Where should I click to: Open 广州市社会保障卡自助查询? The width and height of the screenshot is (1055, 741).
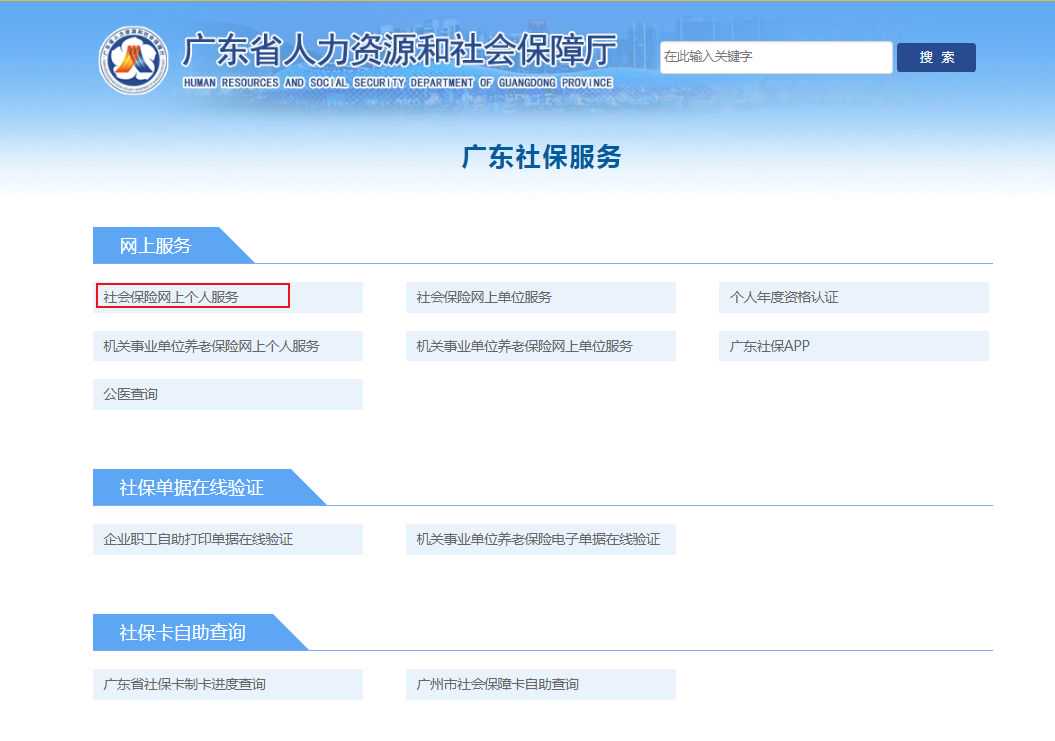(x=498, y=684)
